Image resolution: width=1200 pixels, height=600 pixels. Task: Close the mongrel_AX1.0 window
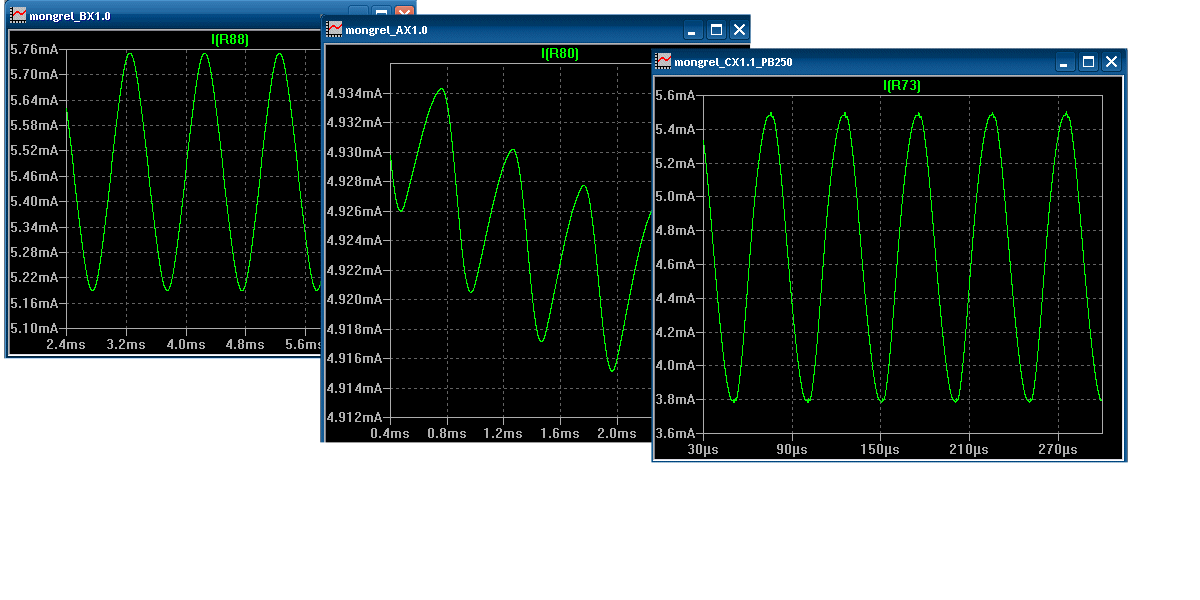[x=739, y=30]
